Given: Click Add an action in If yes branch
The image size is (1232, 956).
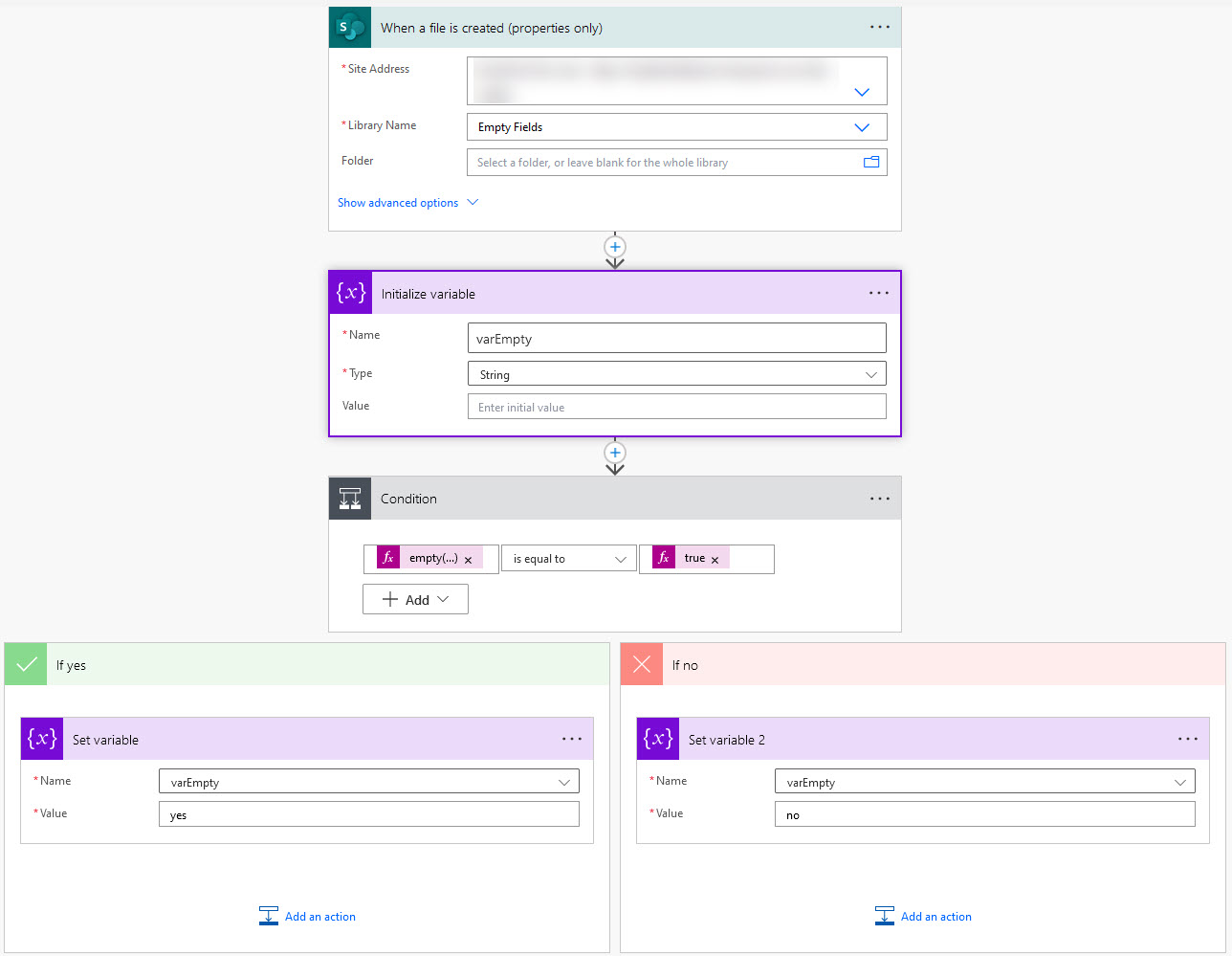Looking at the screenshot, I should [x=307, y=916].
